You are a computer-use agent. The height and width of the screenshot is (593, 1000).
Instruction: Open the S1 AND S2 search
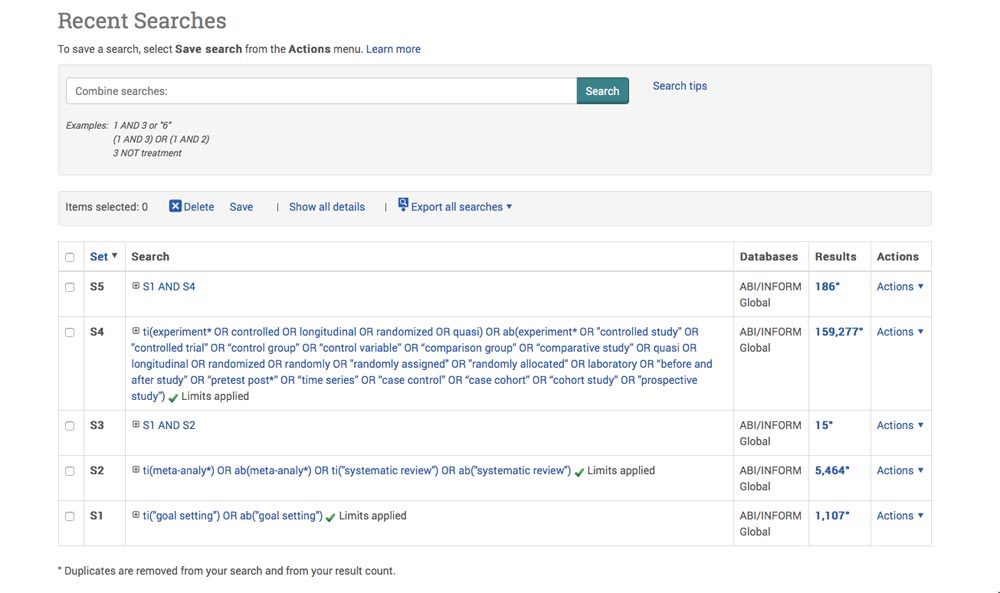169,425
